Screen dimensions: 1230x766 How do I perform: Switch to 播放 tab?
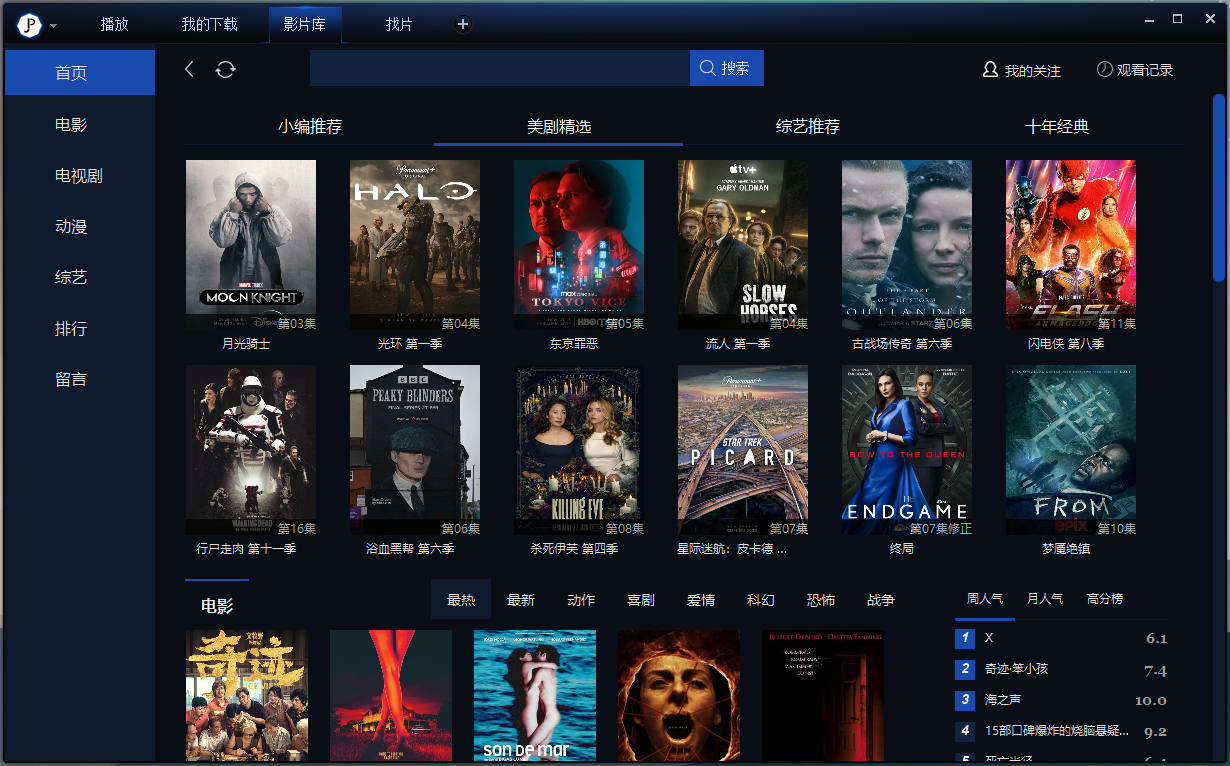115,24
